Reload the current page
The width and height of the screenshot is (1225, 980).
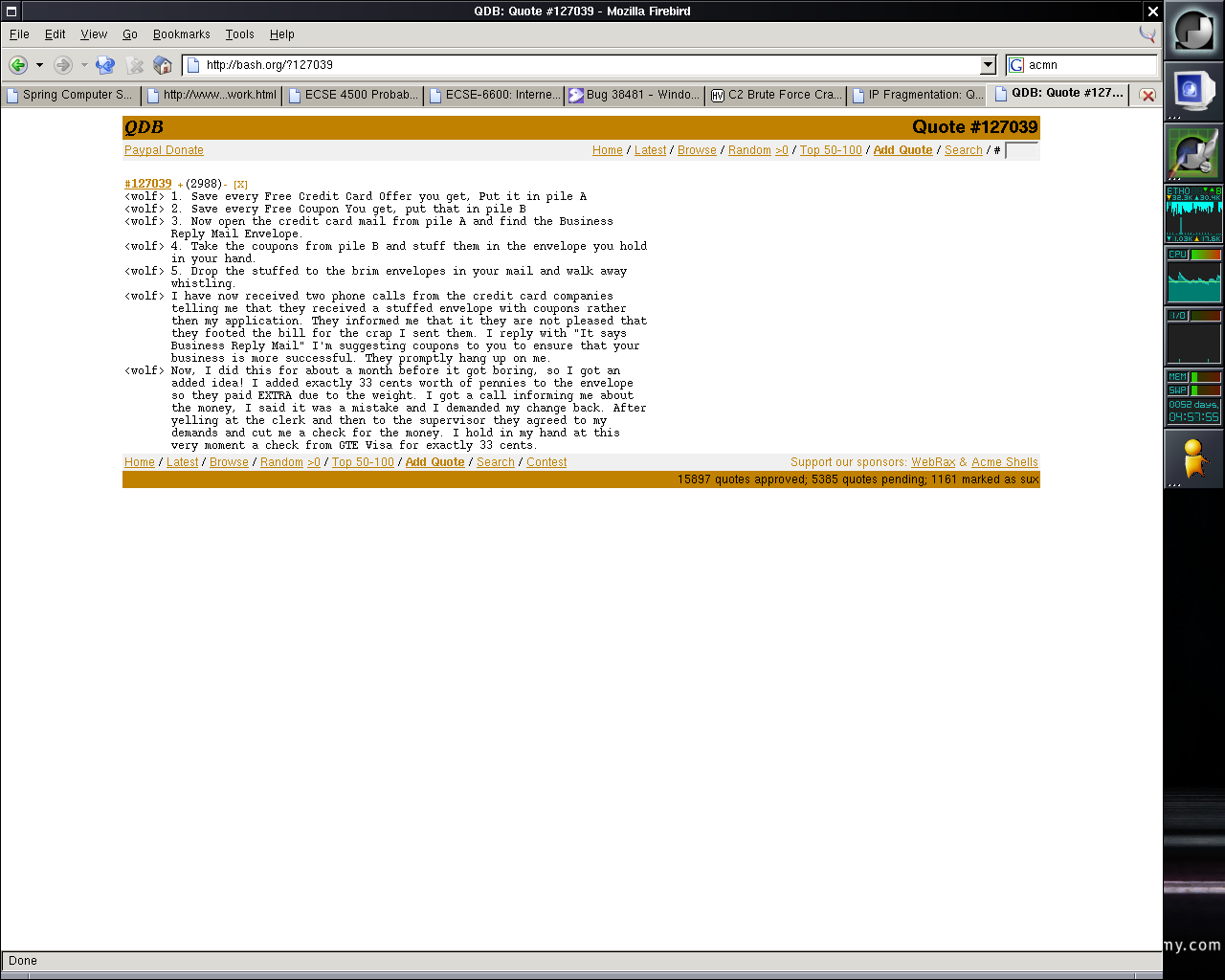pyautogui.click(x=105, y=65)
